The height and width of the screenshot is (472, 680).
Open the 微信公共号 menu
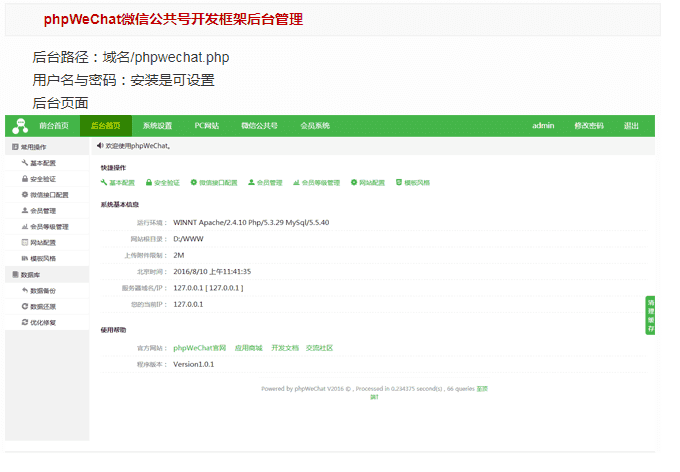(259, 126)
